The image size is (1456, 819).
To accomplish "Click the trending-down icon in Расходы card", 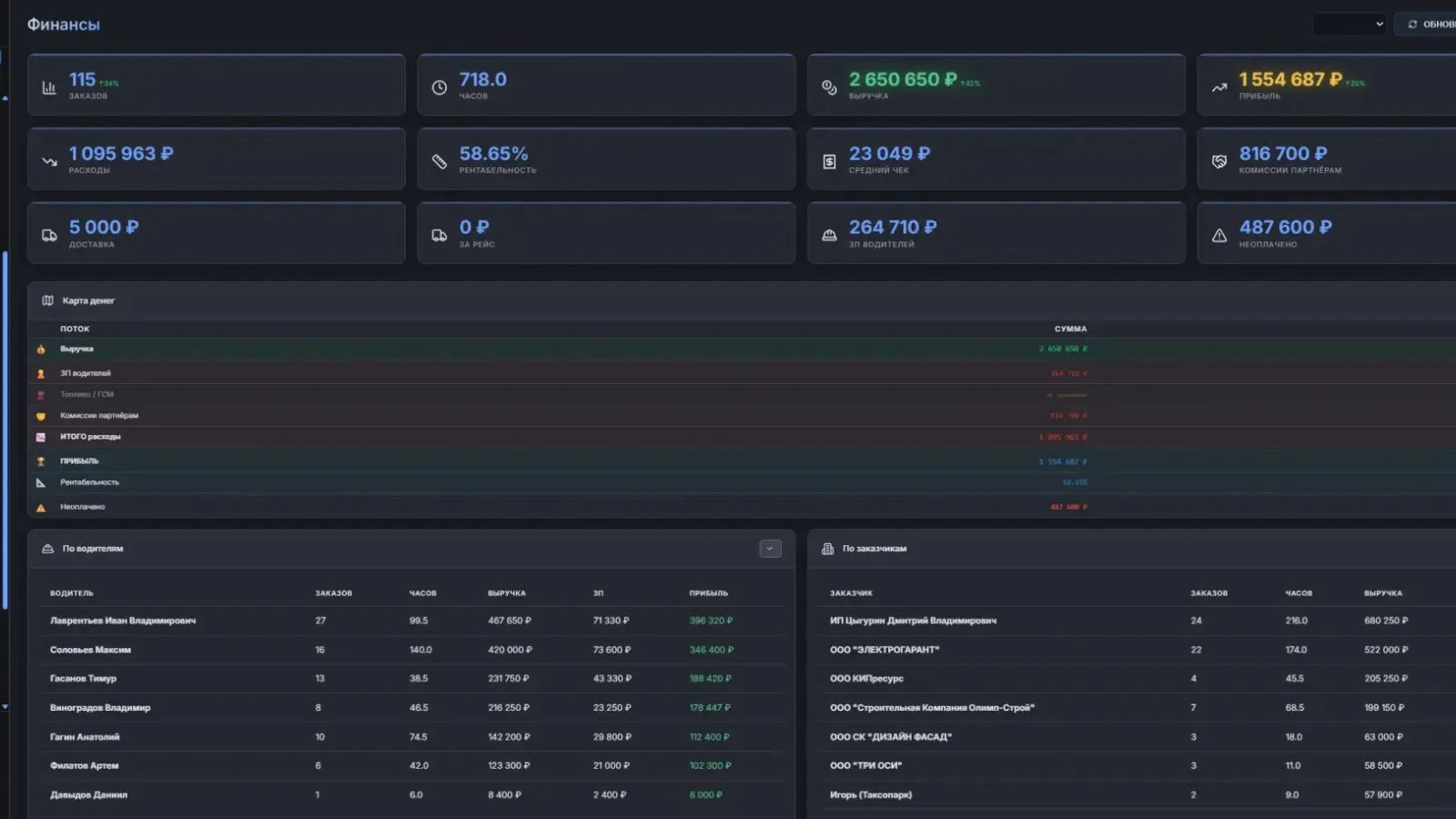I will coord(49,162).
